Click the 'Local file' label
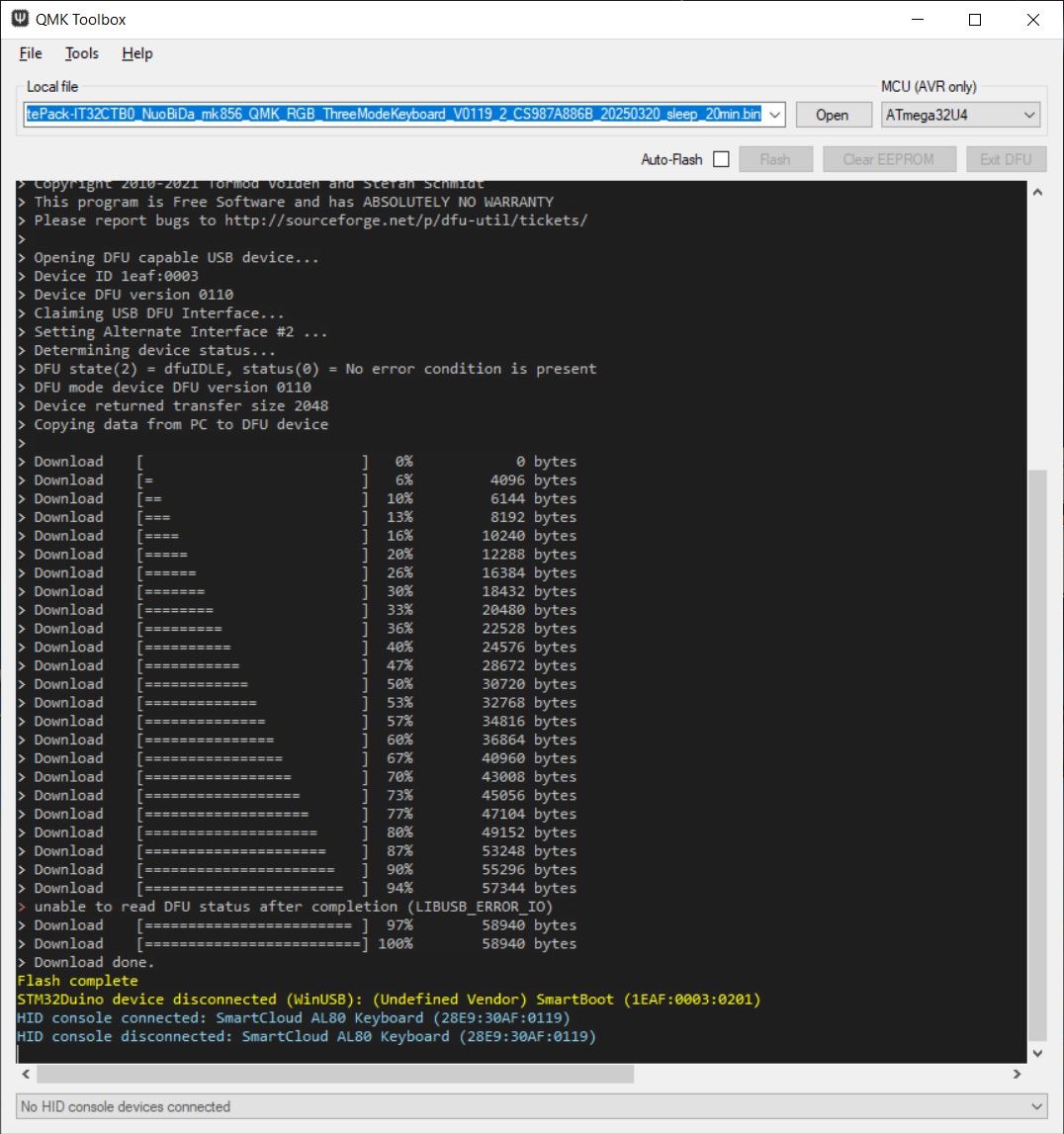This screenshot has height=1134, width=1064. click(52, 86)
